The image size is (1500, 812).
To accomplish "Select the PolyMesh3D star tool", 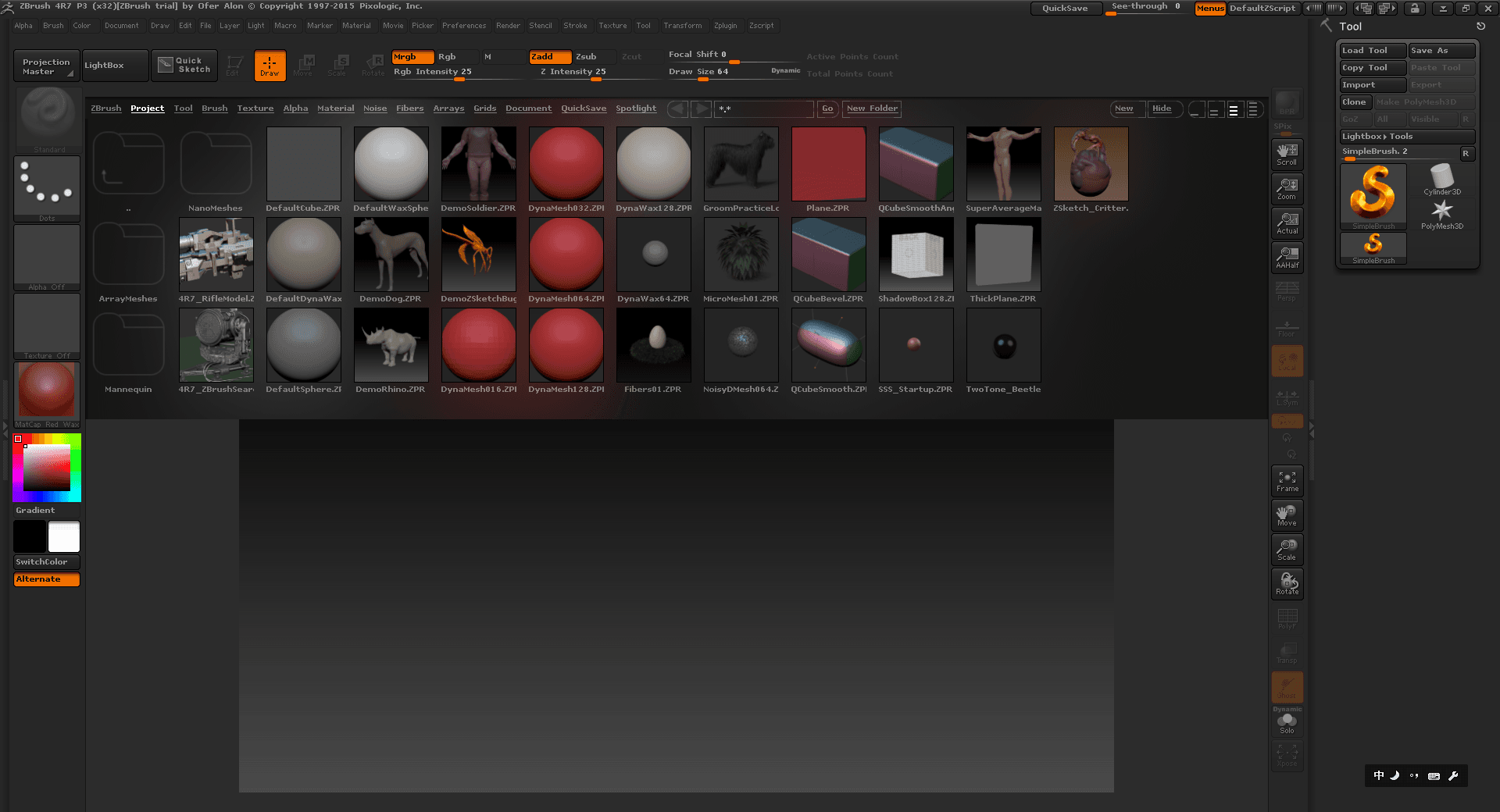I will (1441, 214).
